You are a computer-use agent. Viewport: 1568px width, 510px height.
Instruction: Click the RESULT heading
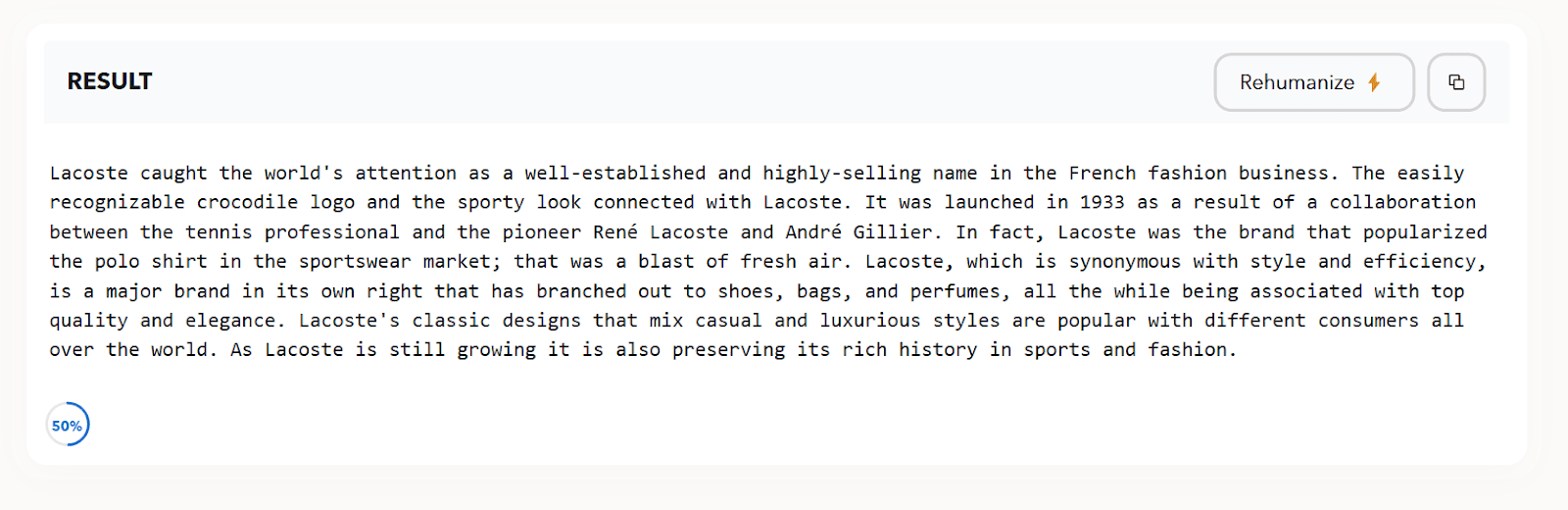[x=110, y=81]
